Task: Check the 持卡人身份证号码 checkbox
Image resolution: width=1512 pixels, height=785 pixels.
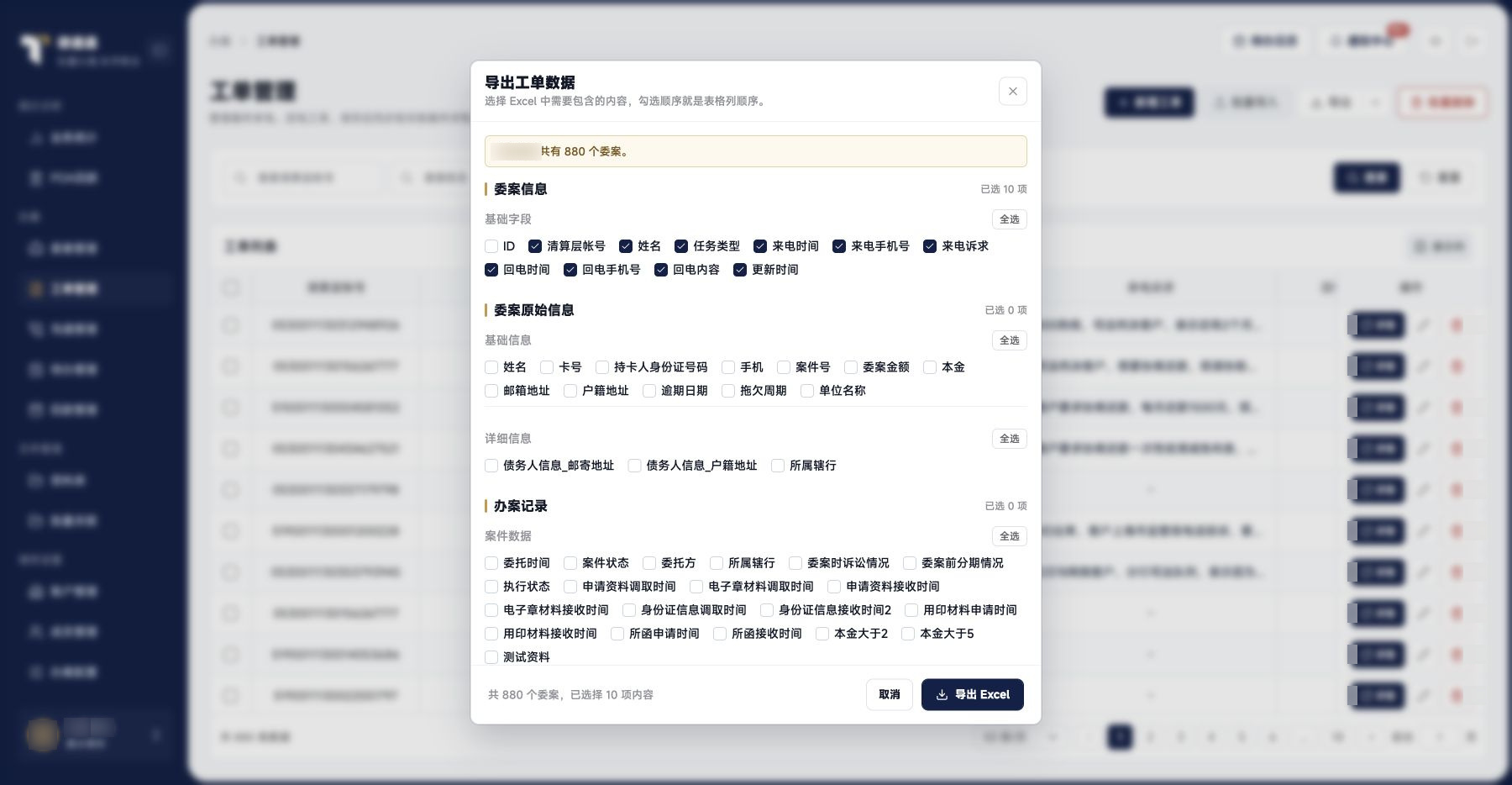Action: click(602, 367)
